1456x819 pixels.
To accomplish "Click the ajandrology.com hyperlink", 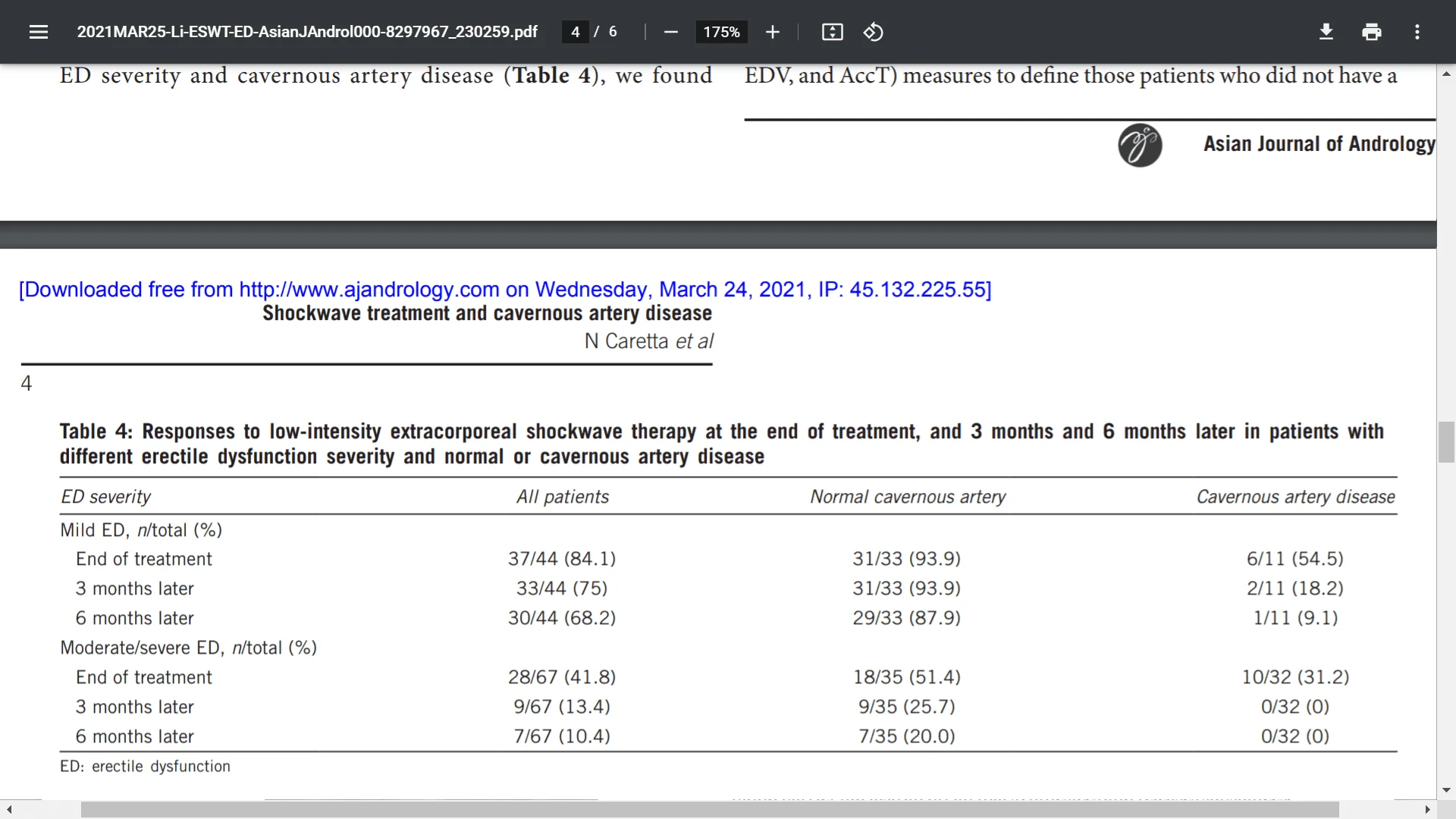I will pos(368,289).
